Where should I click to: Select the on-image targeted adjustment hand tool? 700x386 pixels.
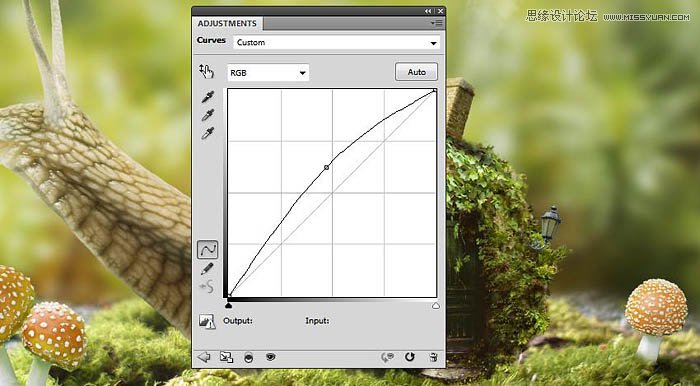[207, 71]
